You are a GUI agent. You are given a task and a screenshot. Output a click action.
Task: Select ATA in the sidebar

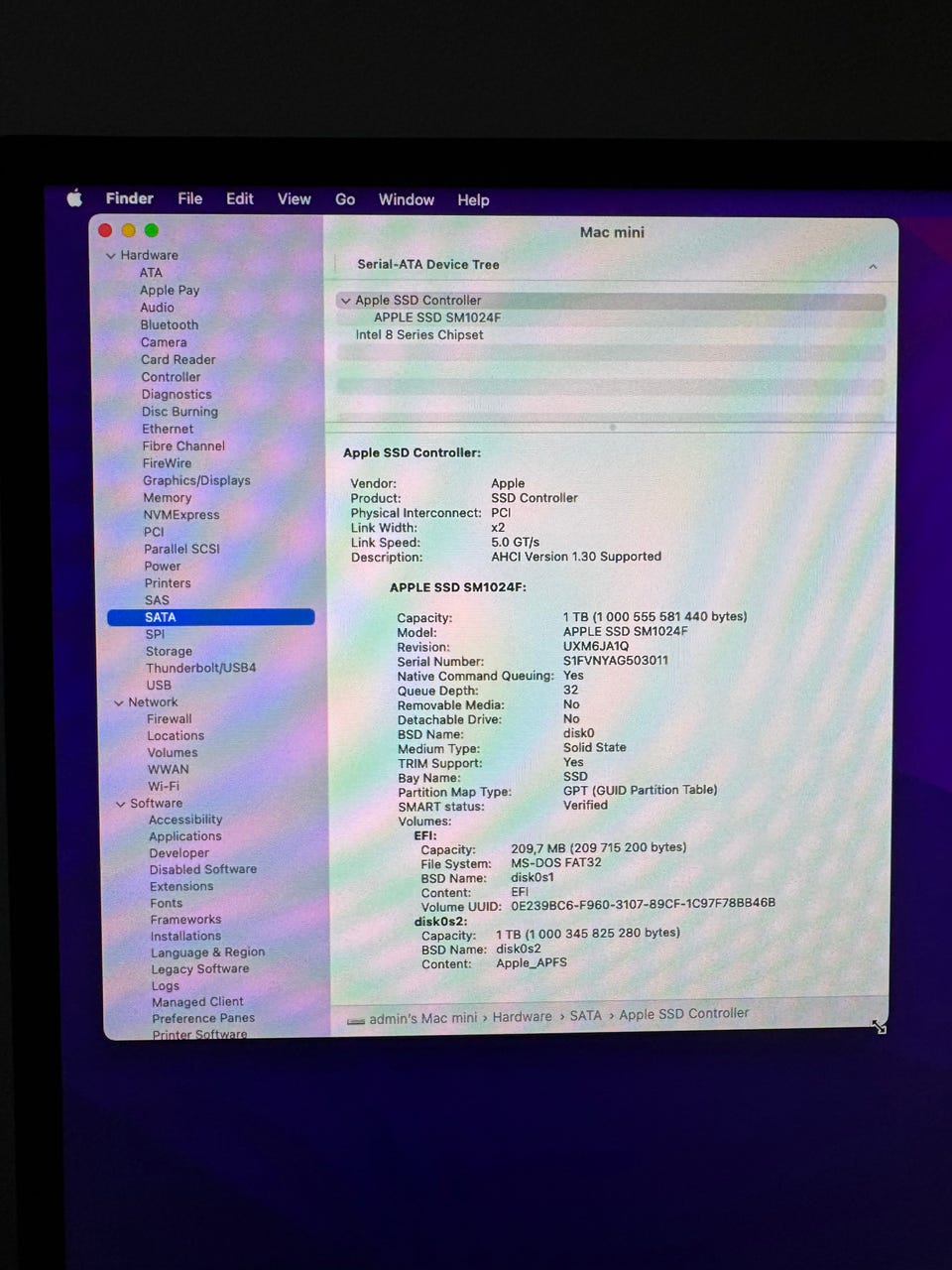151,273
